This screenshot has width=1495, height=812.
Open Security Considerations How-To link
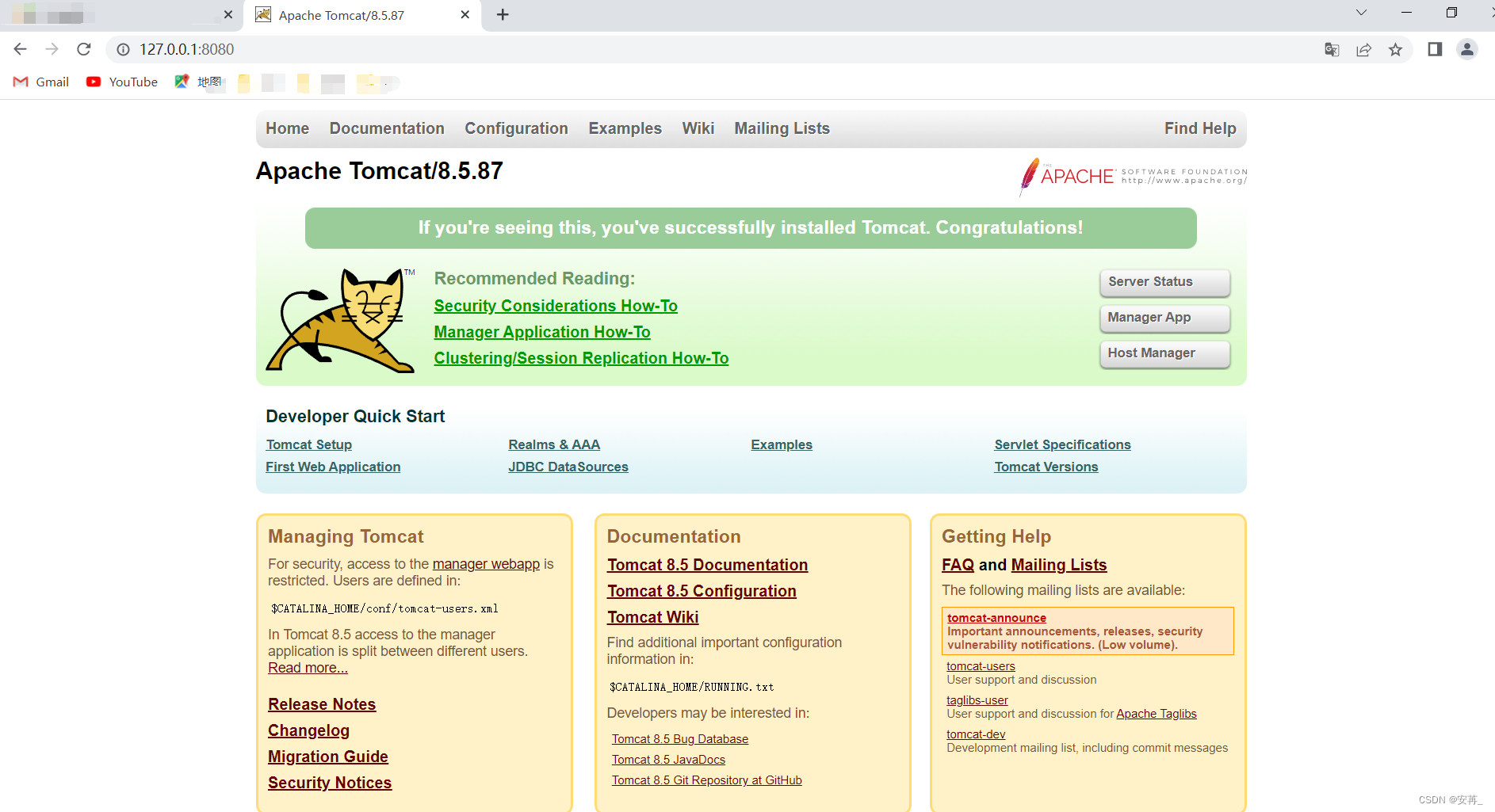pyautogui.click(x=556, y=306)
